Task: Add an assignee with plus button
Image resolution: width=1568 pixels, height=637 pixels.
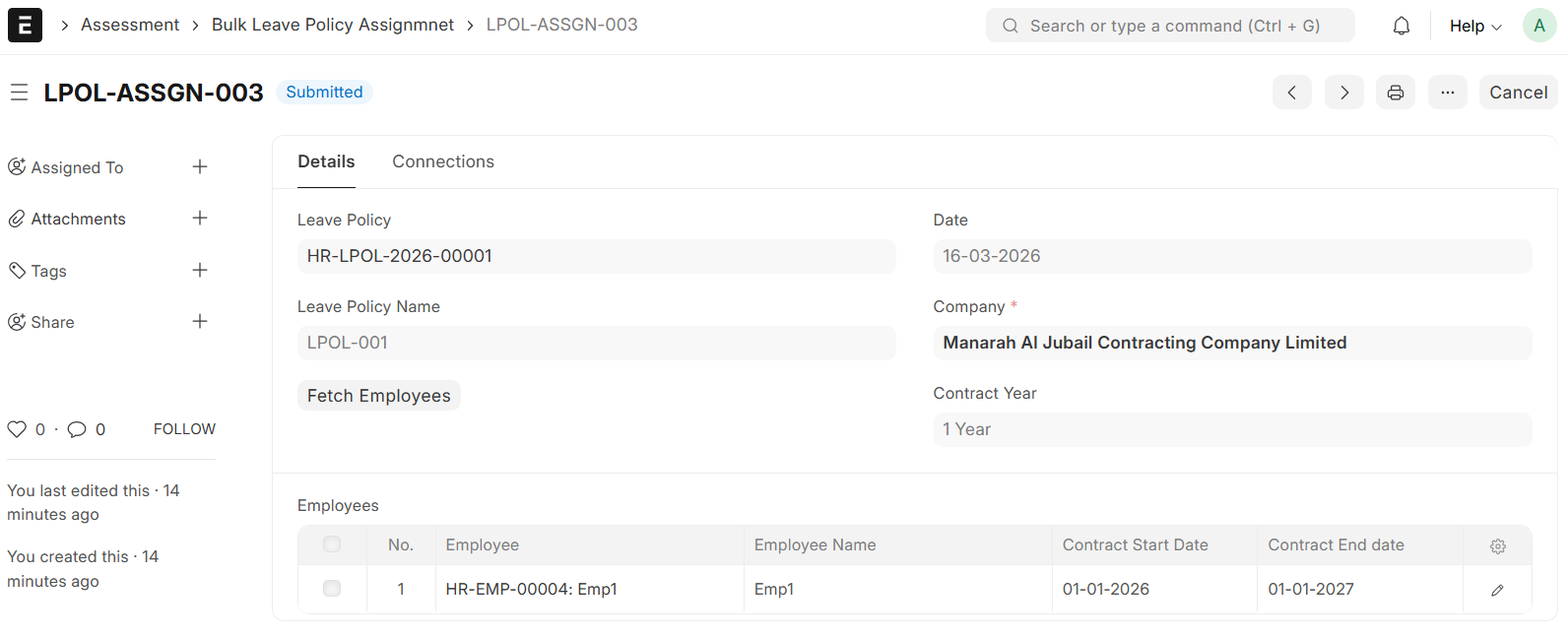Action: (200, 167)
